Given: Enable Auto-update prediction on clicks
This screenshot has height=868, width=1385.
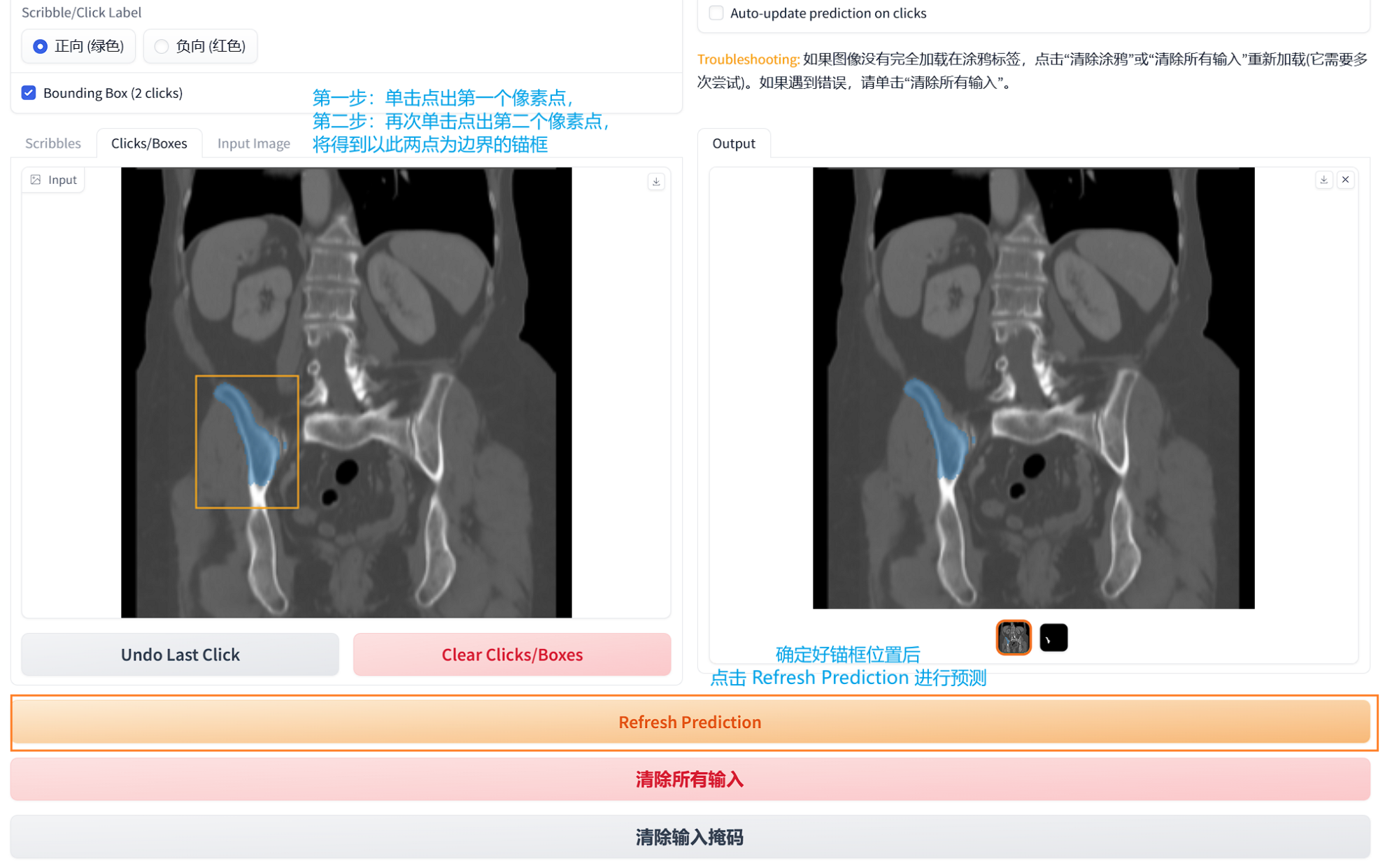Looking at the screenshot, I should pos(716,13).
